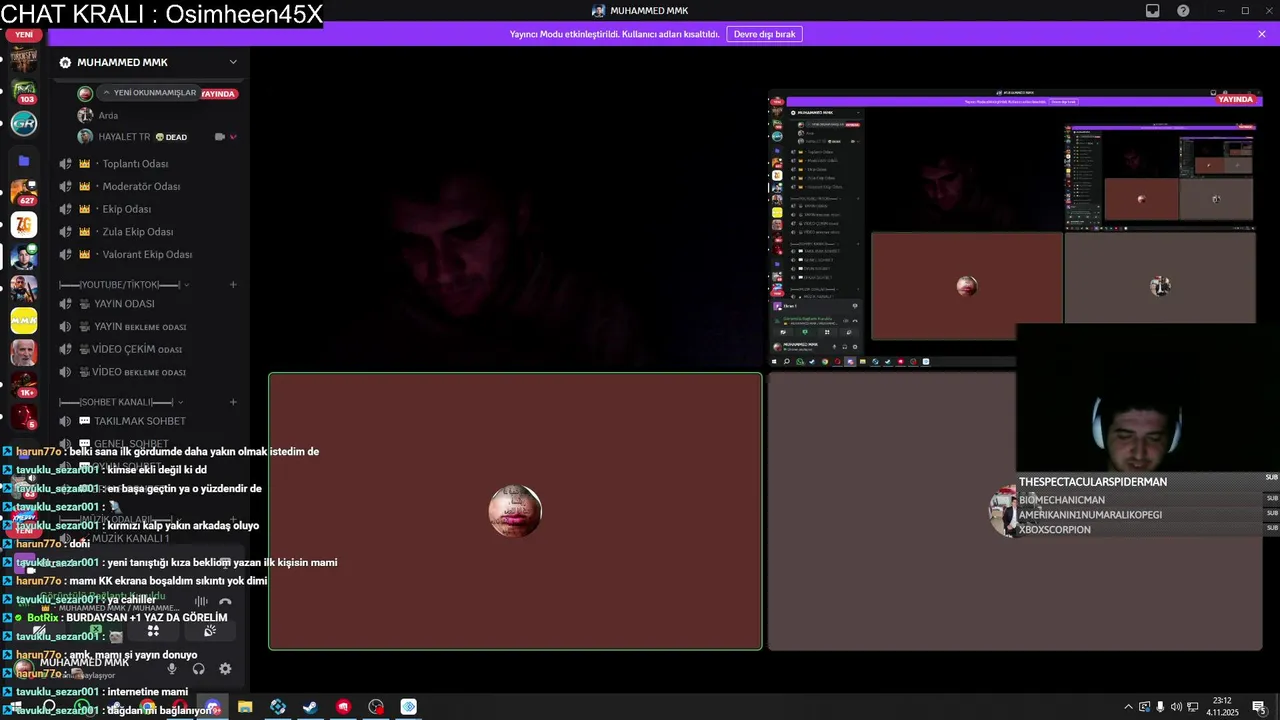Open the ZG server icon
This screenshot has height=720, width=1280.
(24, 225)
